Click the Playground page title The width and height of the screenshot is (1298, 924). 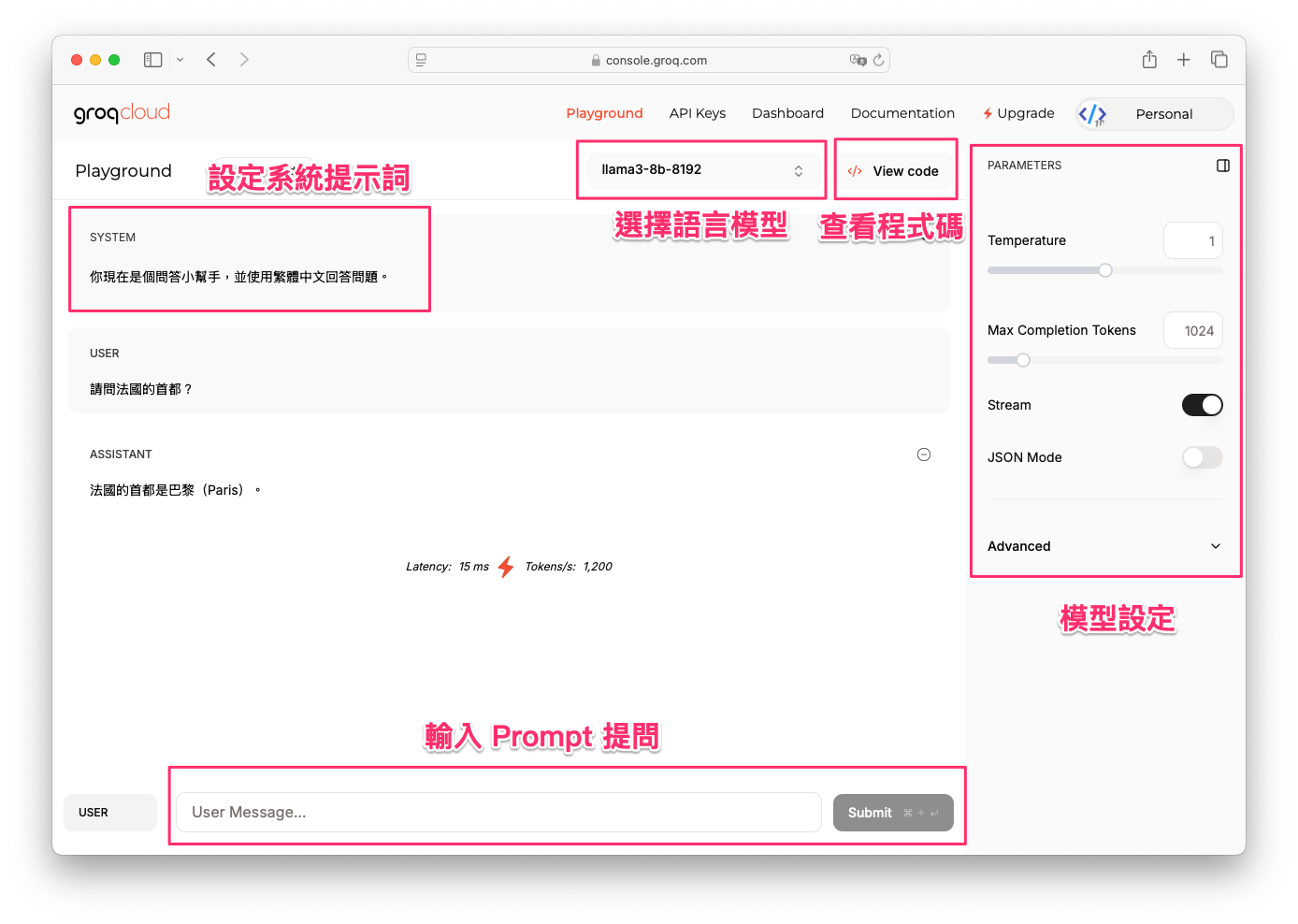[x=123, y=171]
